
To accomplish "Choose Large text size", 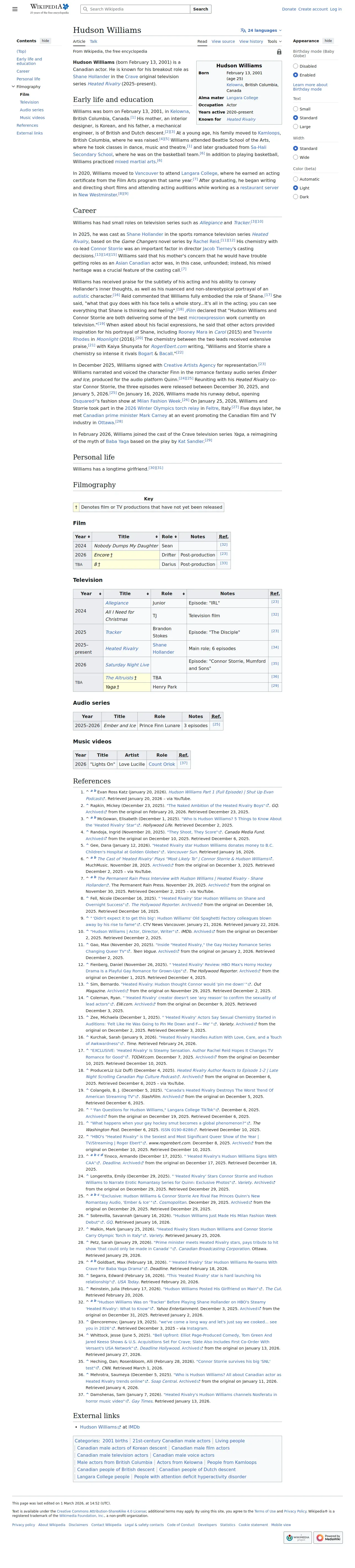I will [295, 126].
